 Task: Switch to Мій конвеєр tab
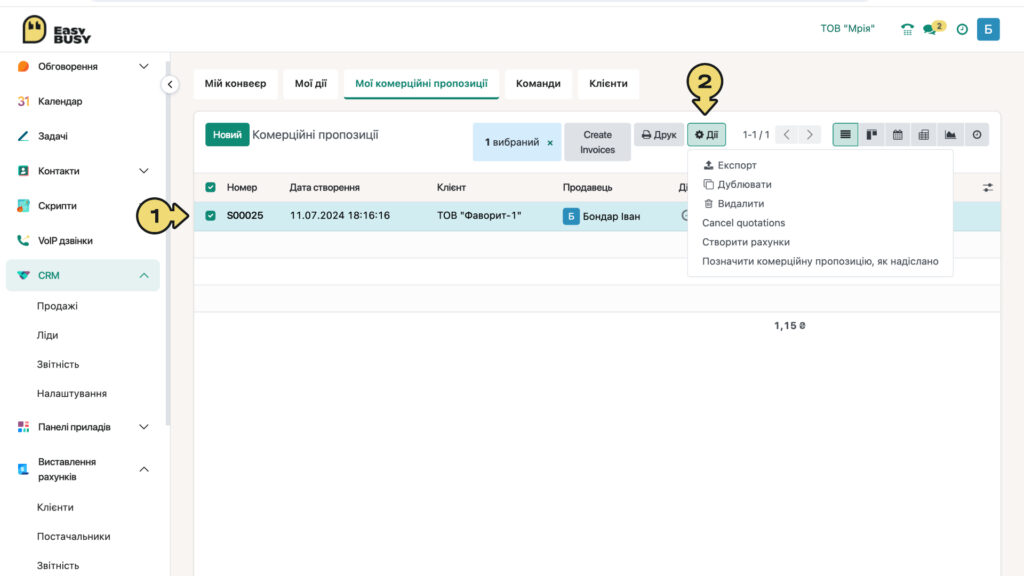(235, 84)
